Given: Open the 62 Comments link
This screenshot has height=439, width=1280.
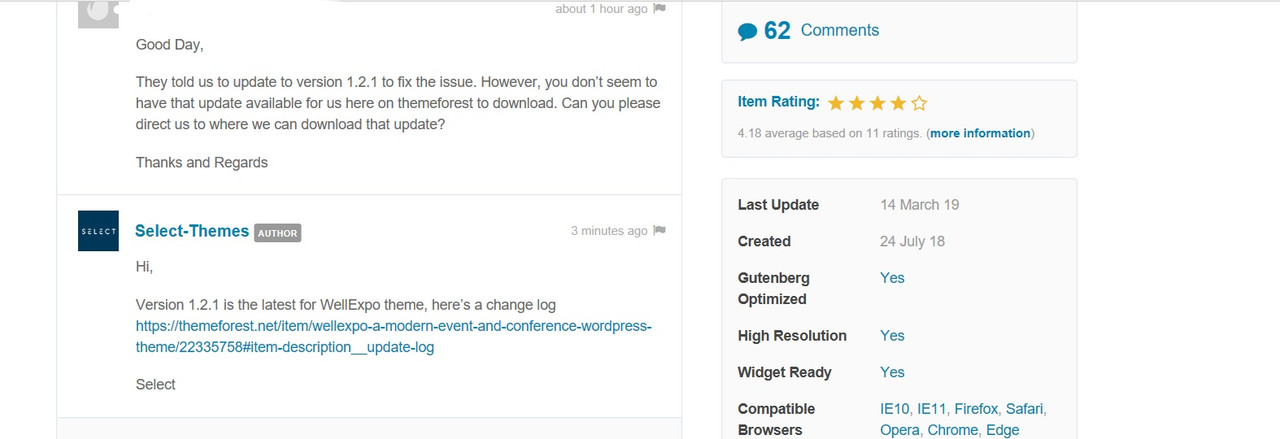Looking at the screenshot, I should pos(839,31).
